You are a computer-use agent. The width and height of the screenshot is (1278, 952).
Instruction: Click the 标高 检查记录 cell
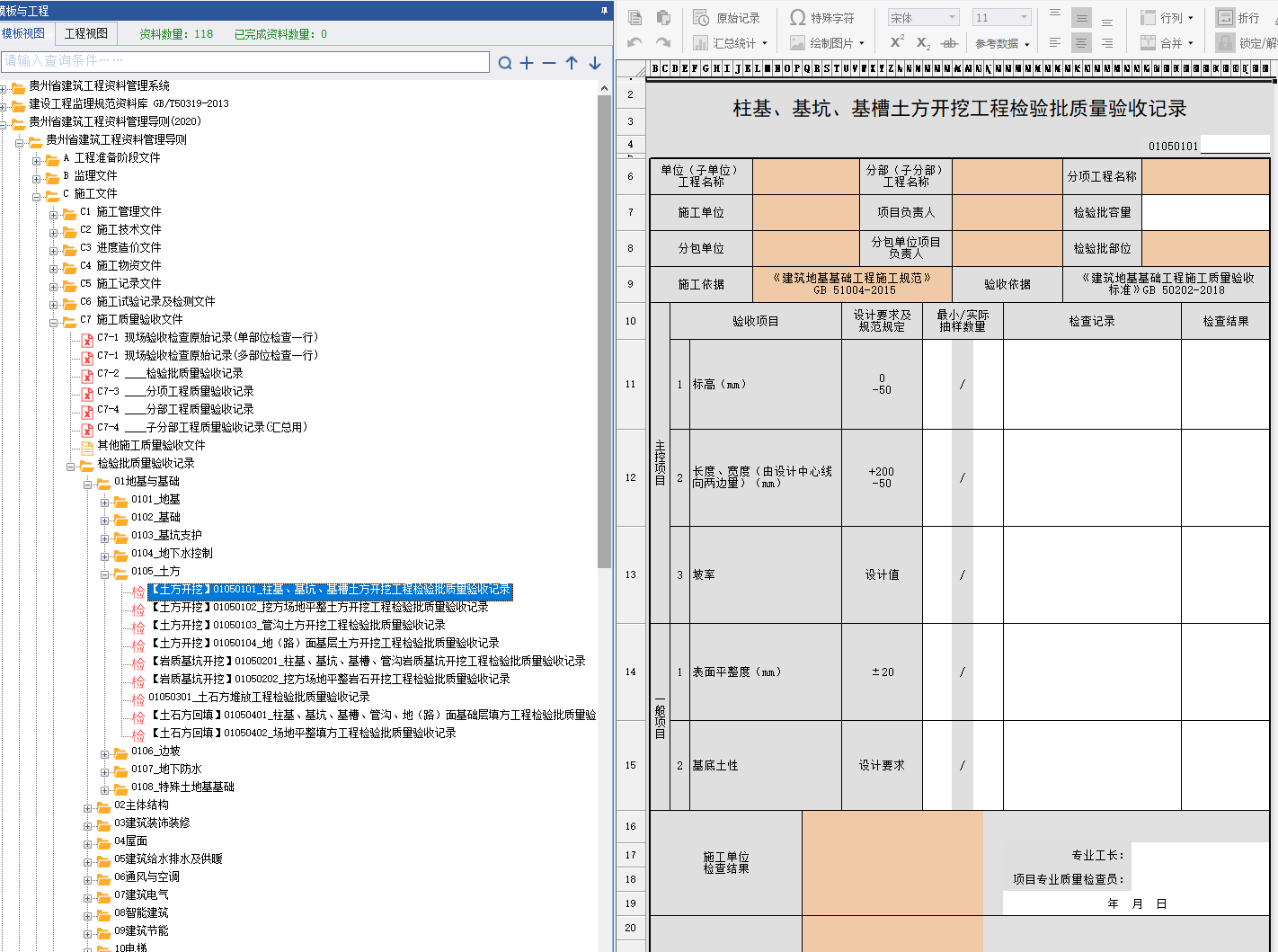(1092, 384)
